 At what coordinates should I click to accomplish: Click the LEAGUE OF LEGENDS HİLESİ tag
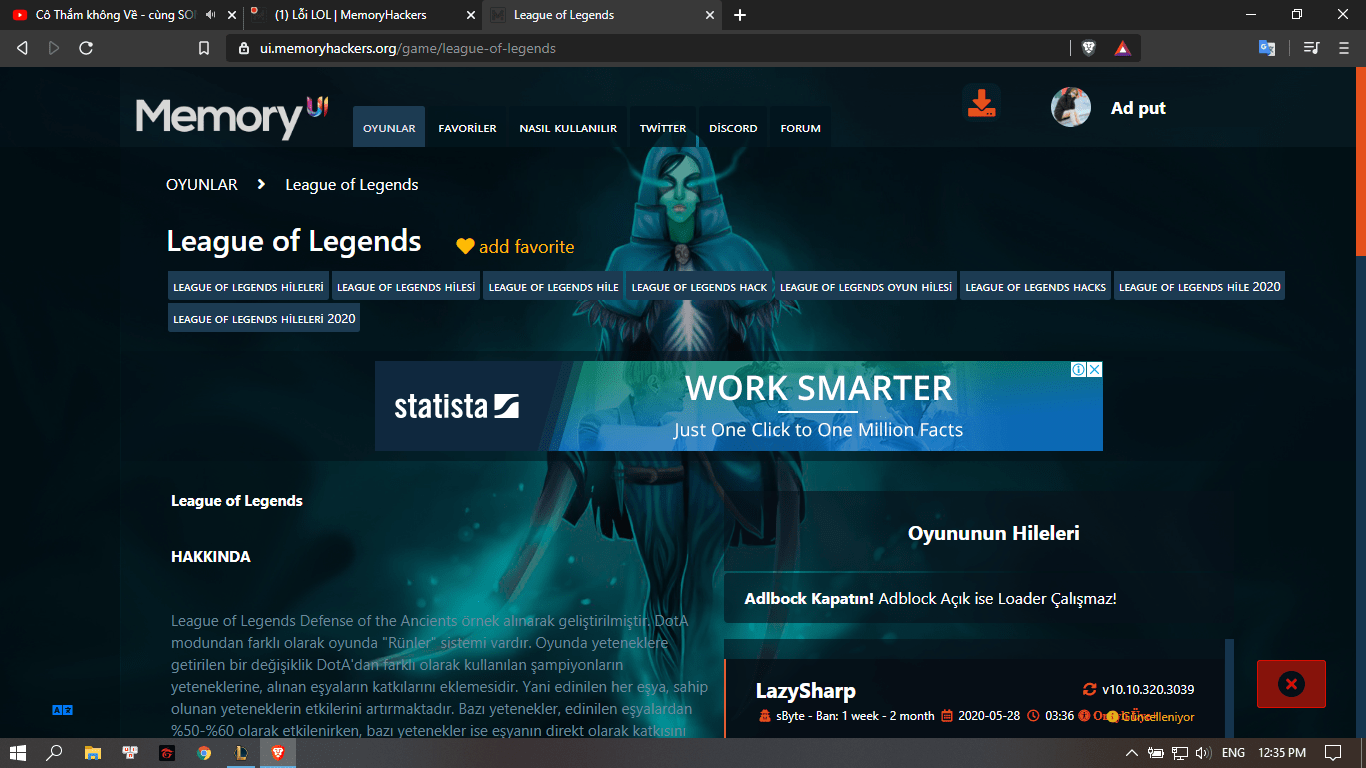(x=406, y=287)
